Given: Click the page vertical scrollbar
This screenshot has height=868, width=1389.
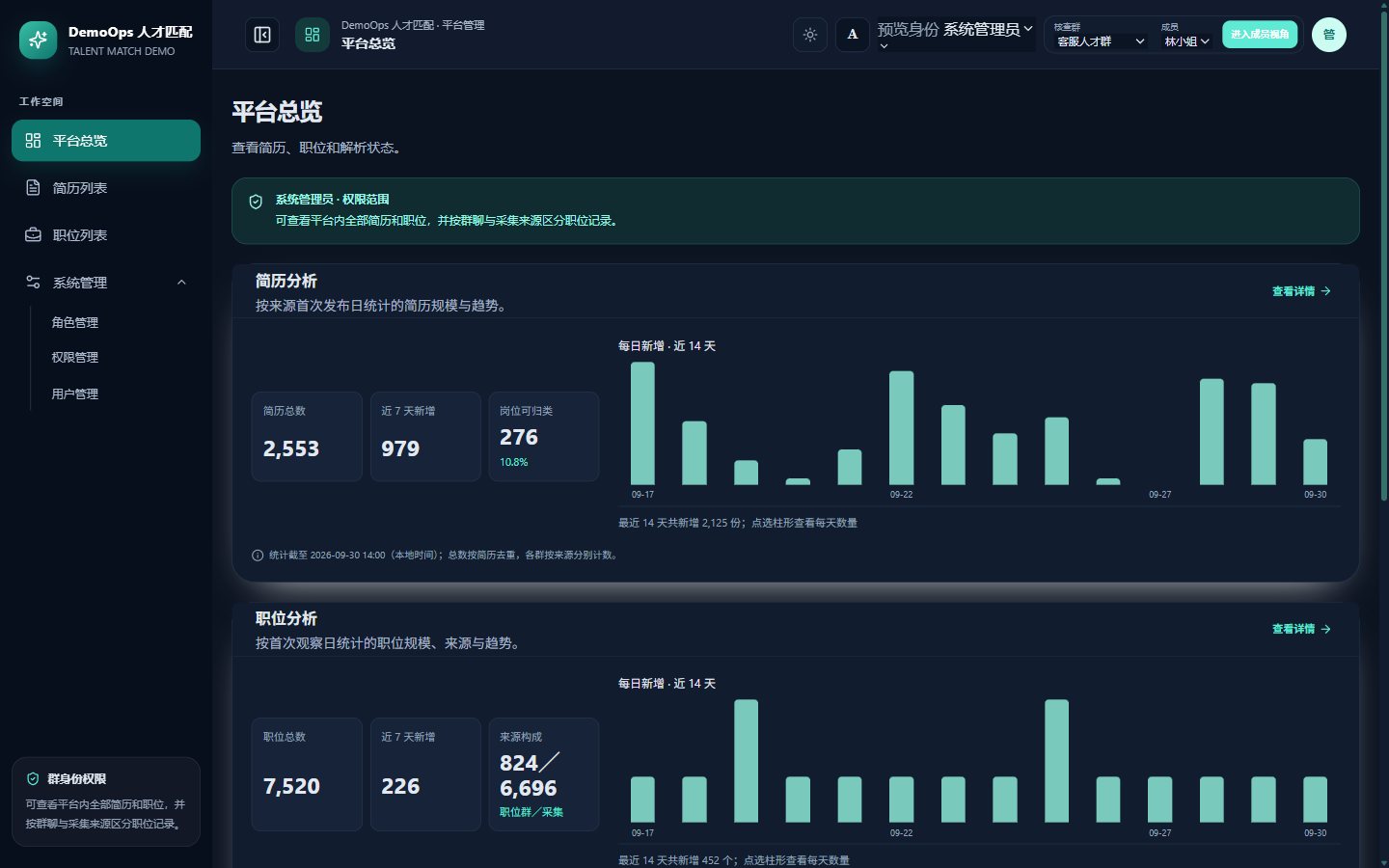Looking at the screenshot, I should point(1384,257).
